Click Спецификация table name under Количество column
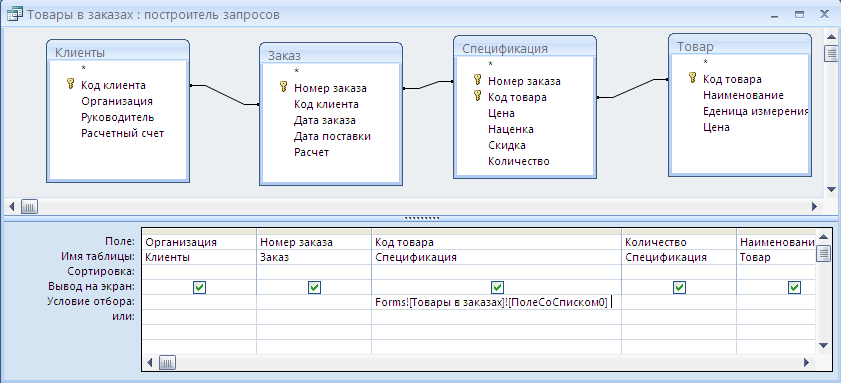 pos(679,257)
